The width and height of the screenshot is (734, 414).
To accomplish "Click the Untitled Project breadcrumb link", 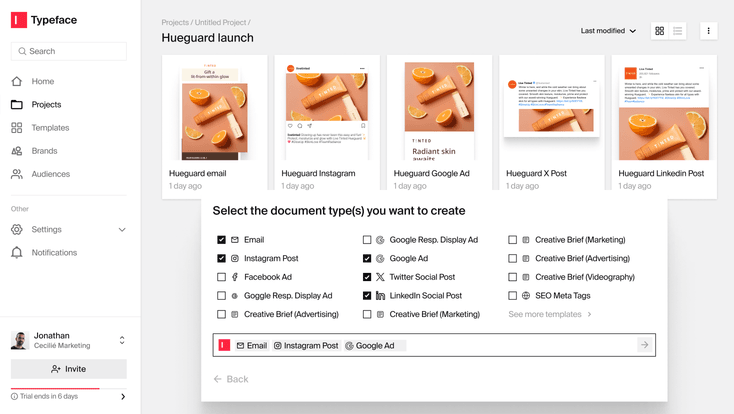I will [220, 22].
